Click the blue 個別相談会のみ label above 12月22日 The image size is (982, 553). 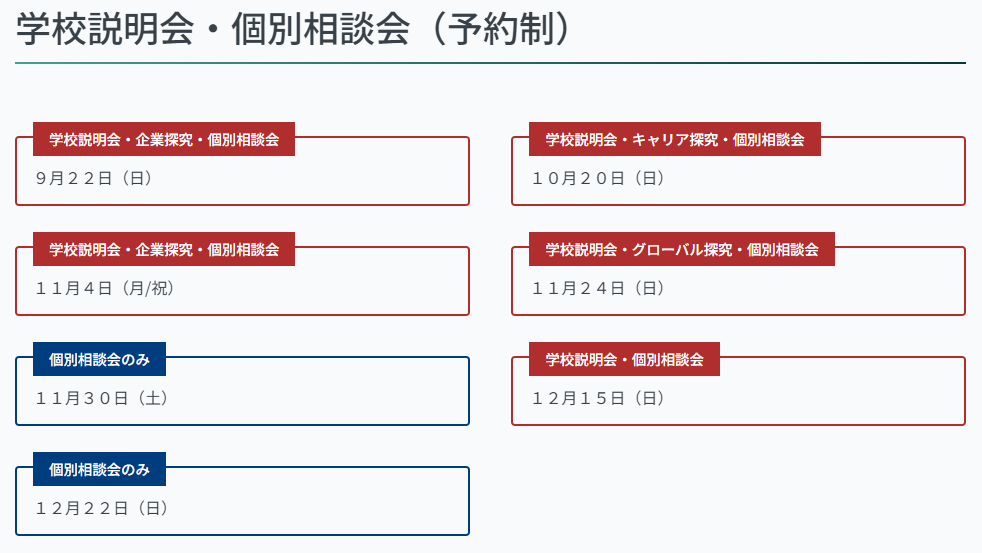[x=99, y=470]
